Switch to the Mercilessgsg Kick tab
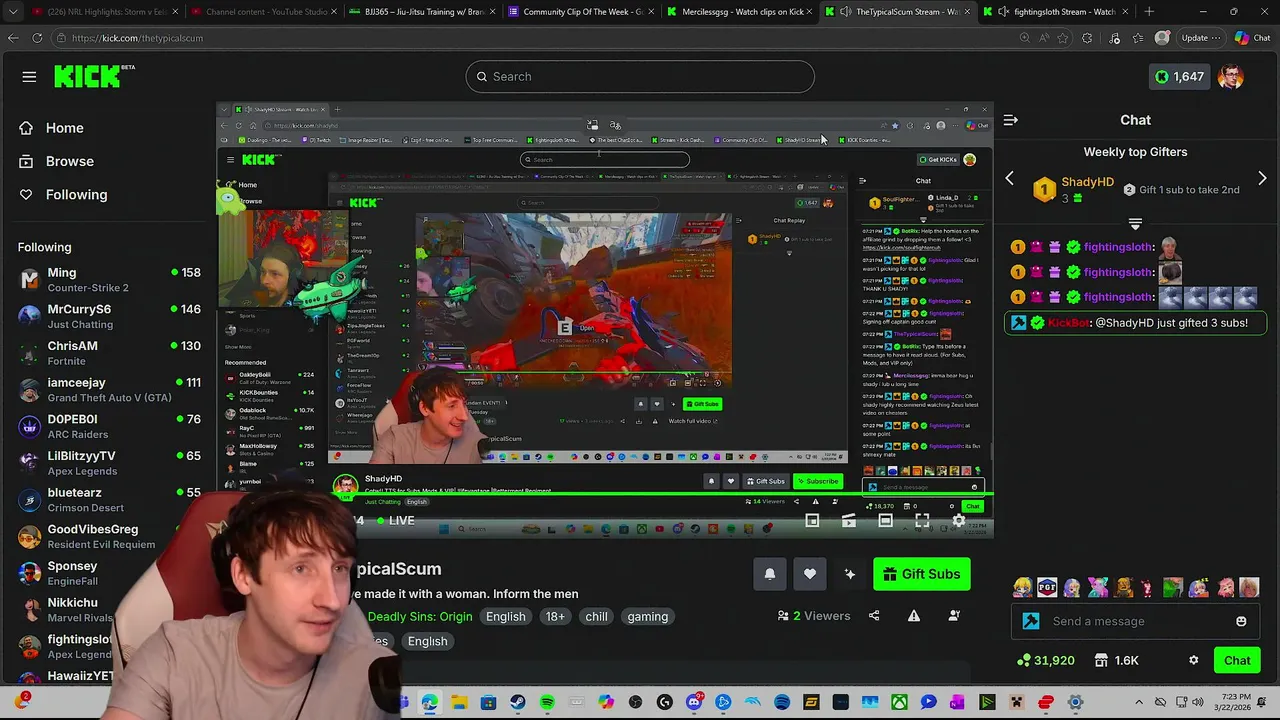This screenshot has height=720, width=1280. point(740,12)
